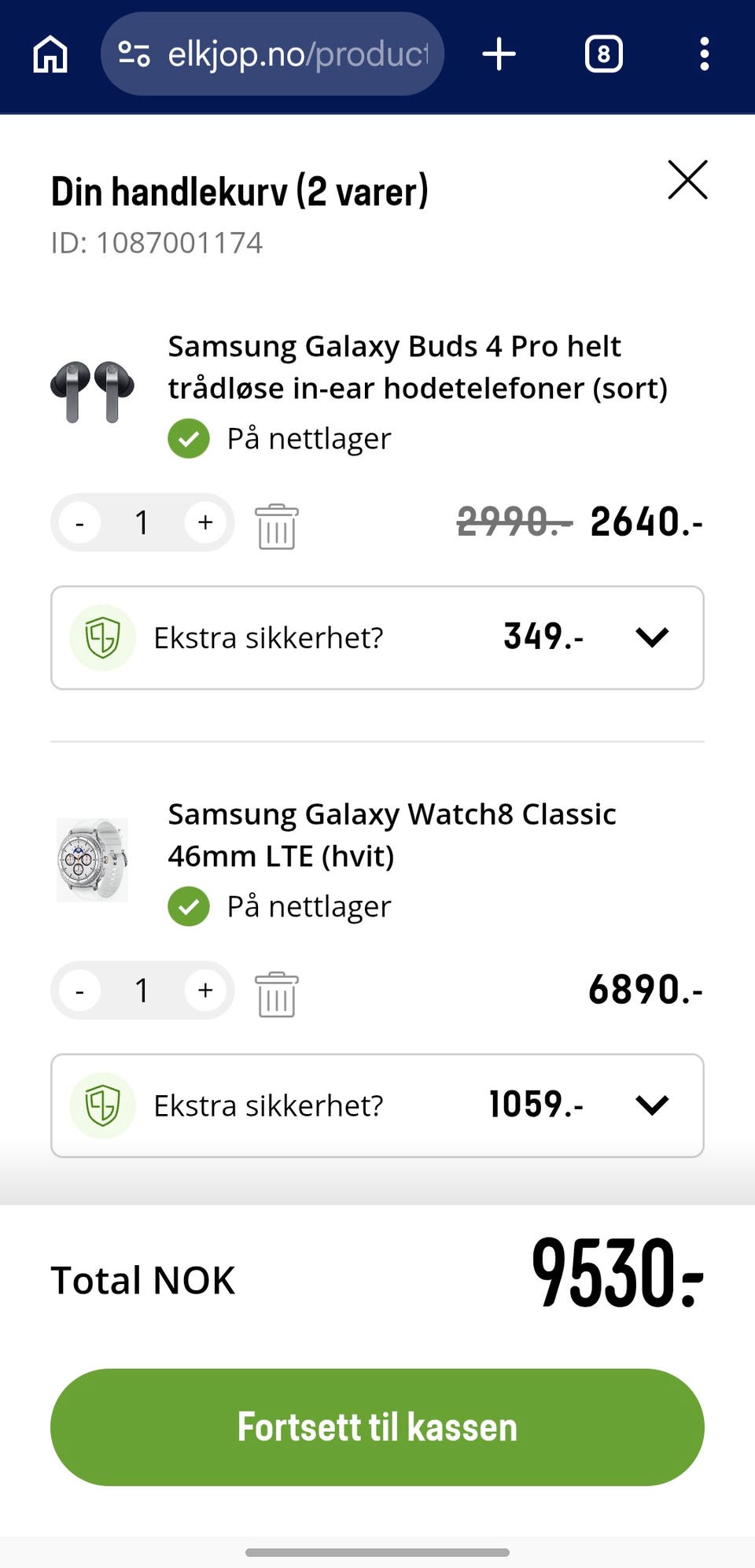Open a new browser tab
Viewport: 755px width, 1568px height.
click(x=499, y=54)
